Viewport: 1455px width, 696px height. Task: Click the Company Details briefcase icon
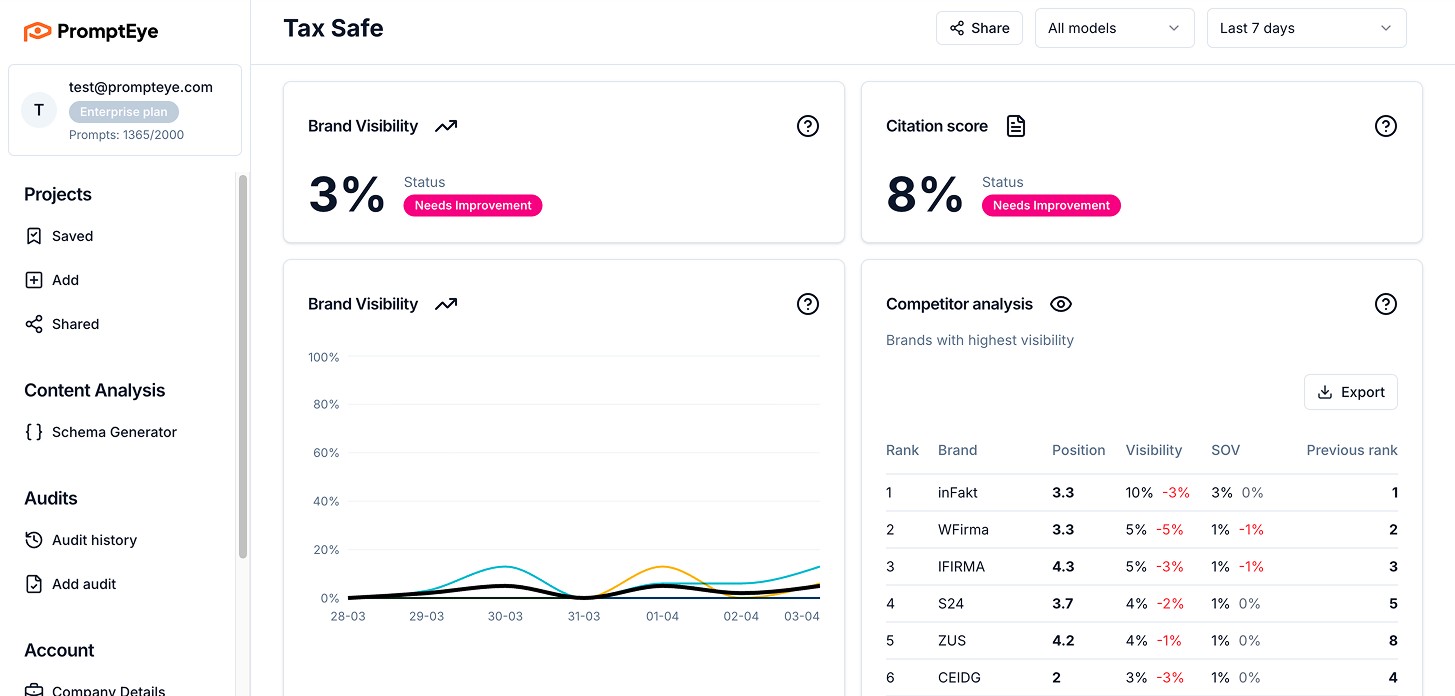click(34, 690)
